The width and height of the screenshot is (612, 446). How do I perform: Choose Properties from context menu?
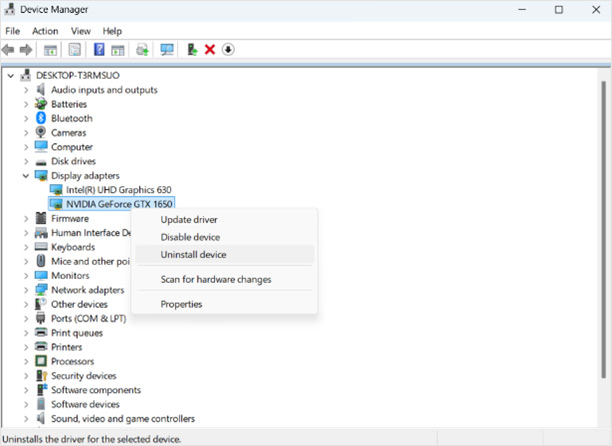tap(224, 304)
